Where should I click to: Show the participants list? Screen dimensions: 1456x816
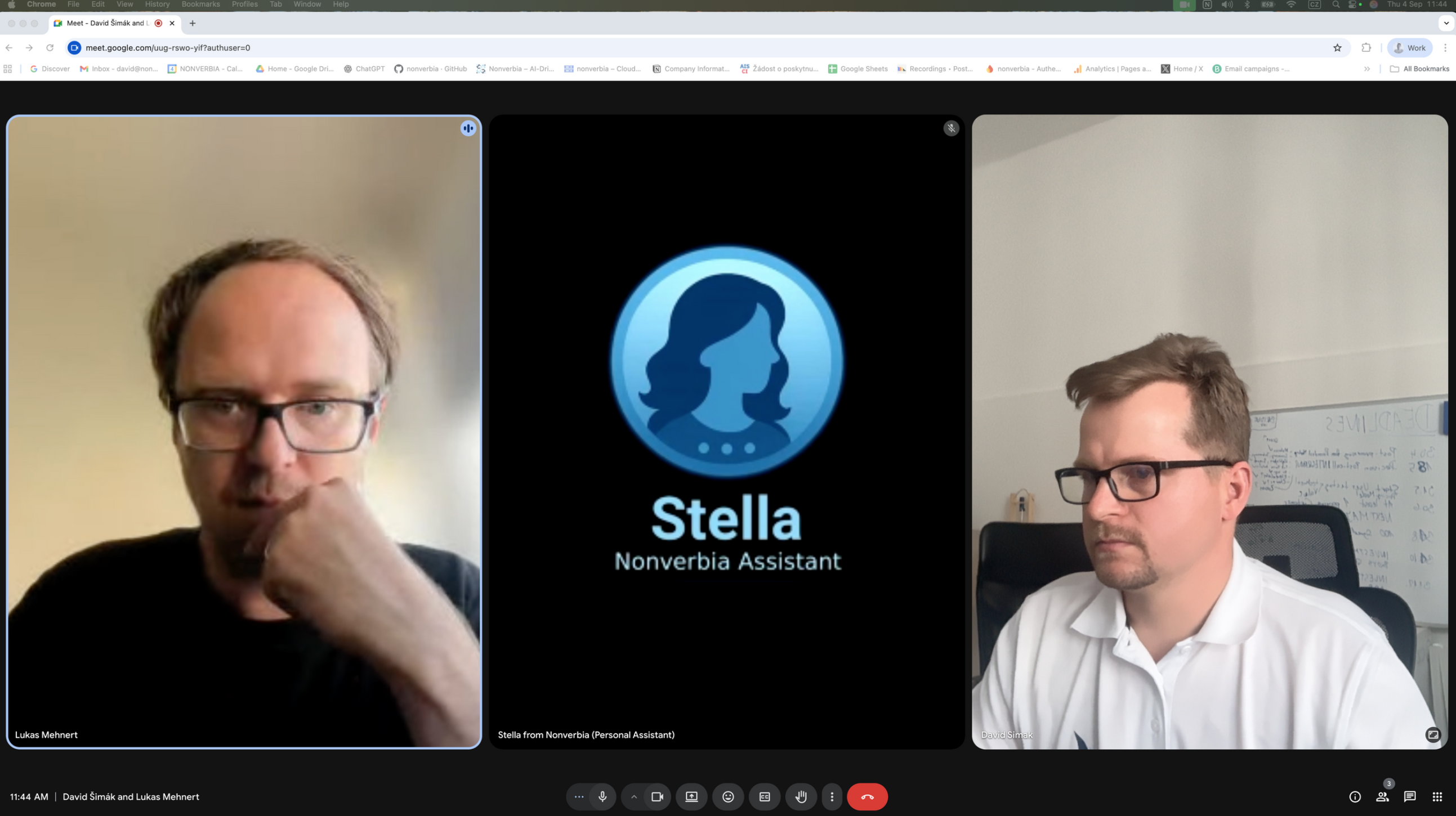click(x=1382, y=797)
